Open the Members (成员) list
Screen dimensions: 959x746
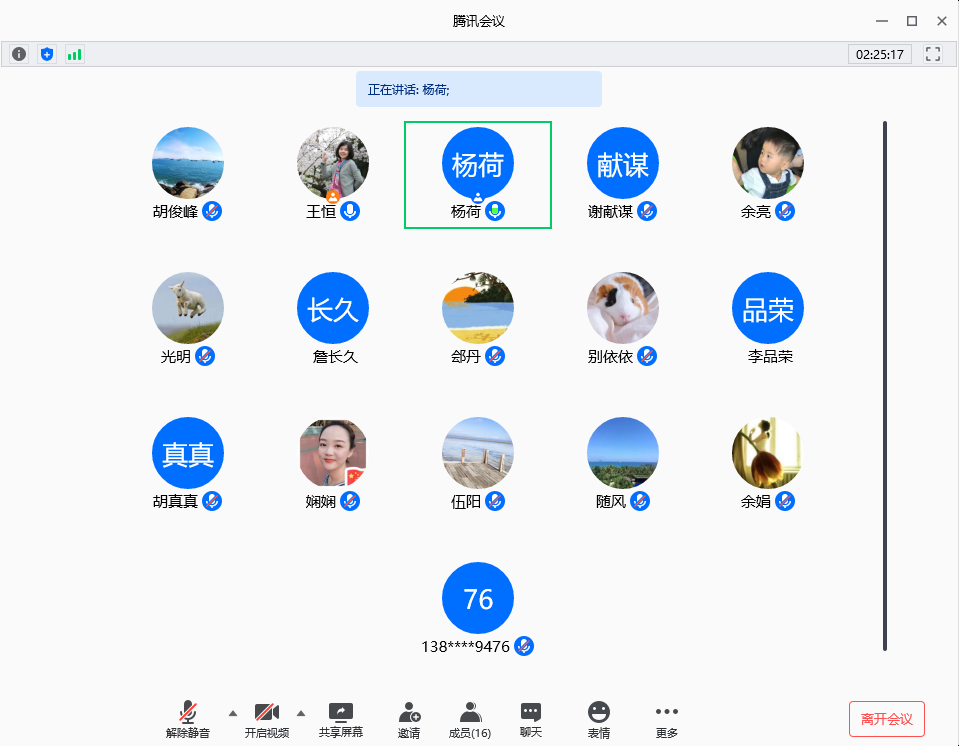point(469,719)
